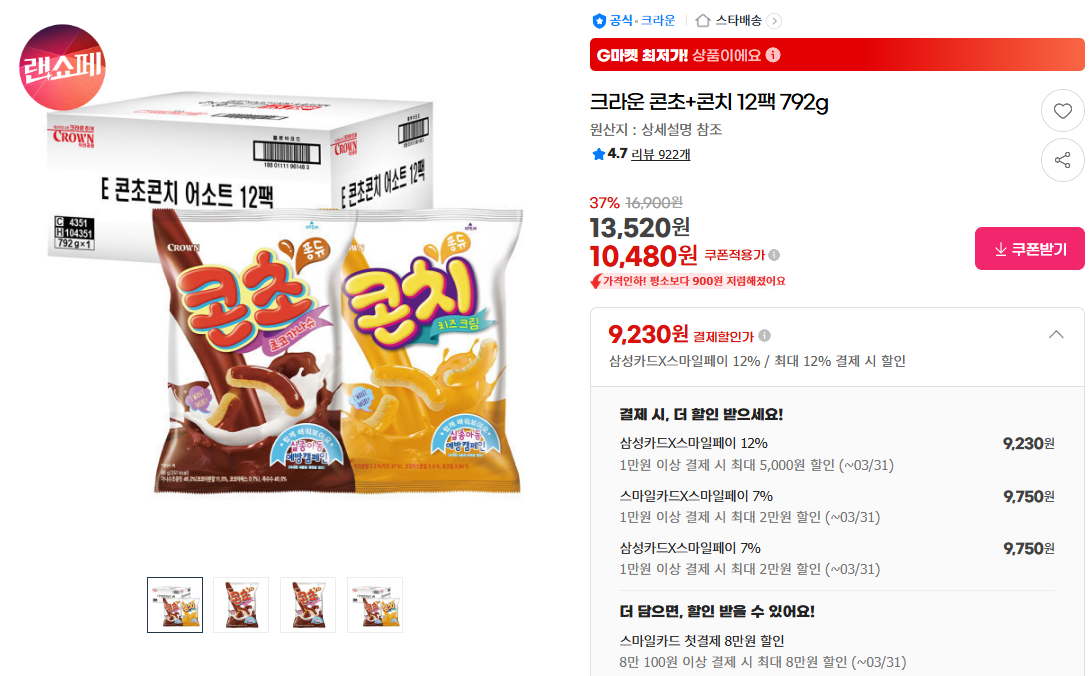Open 스타배송 arrow for delivery details
The image size is (1089, 676).
(774, 21)
